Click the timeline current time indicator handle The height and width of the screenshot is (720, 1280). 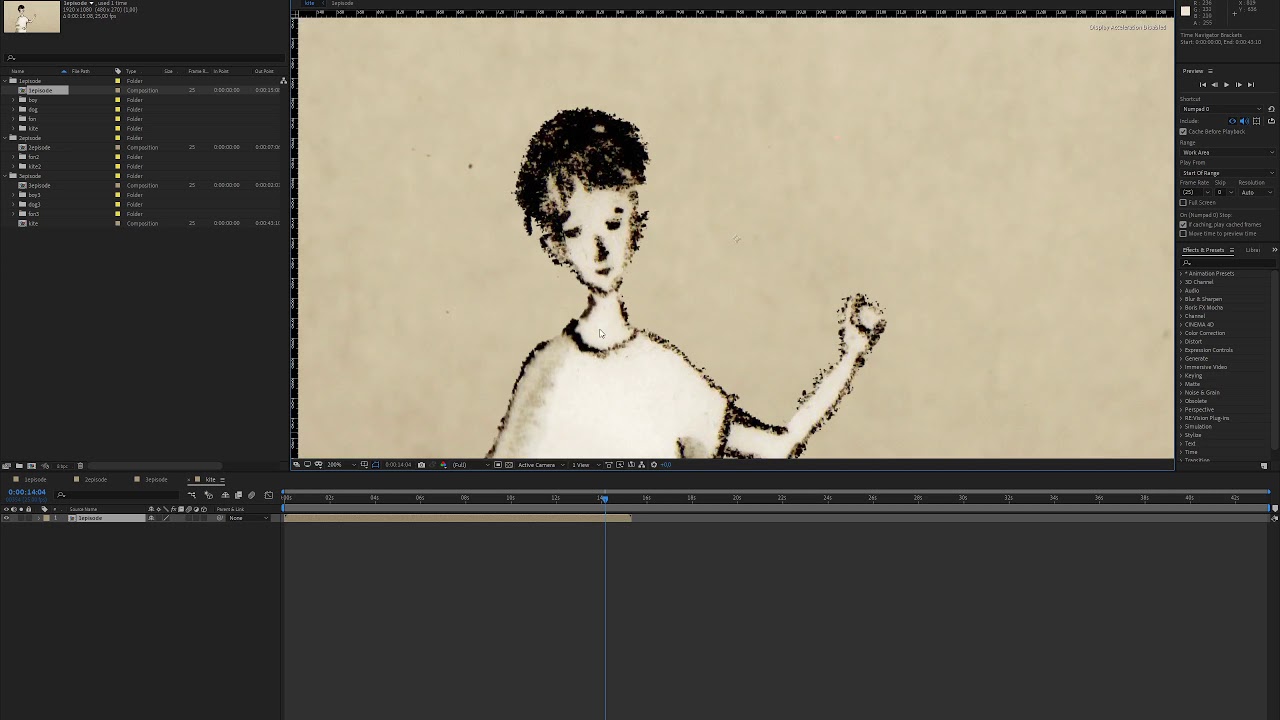pos(604,498)
